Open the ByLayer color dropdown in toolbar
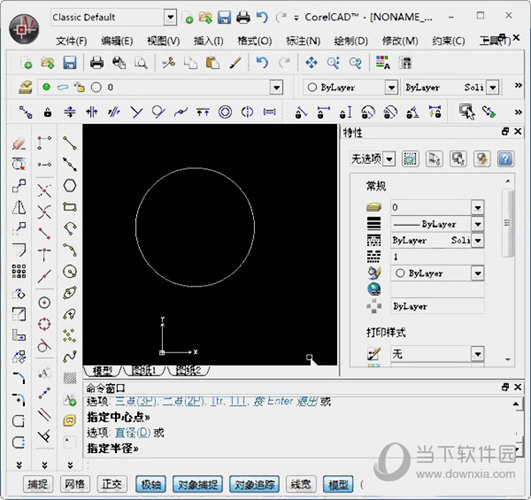Viewport: 531px width, 500px height. click(391, 88)
